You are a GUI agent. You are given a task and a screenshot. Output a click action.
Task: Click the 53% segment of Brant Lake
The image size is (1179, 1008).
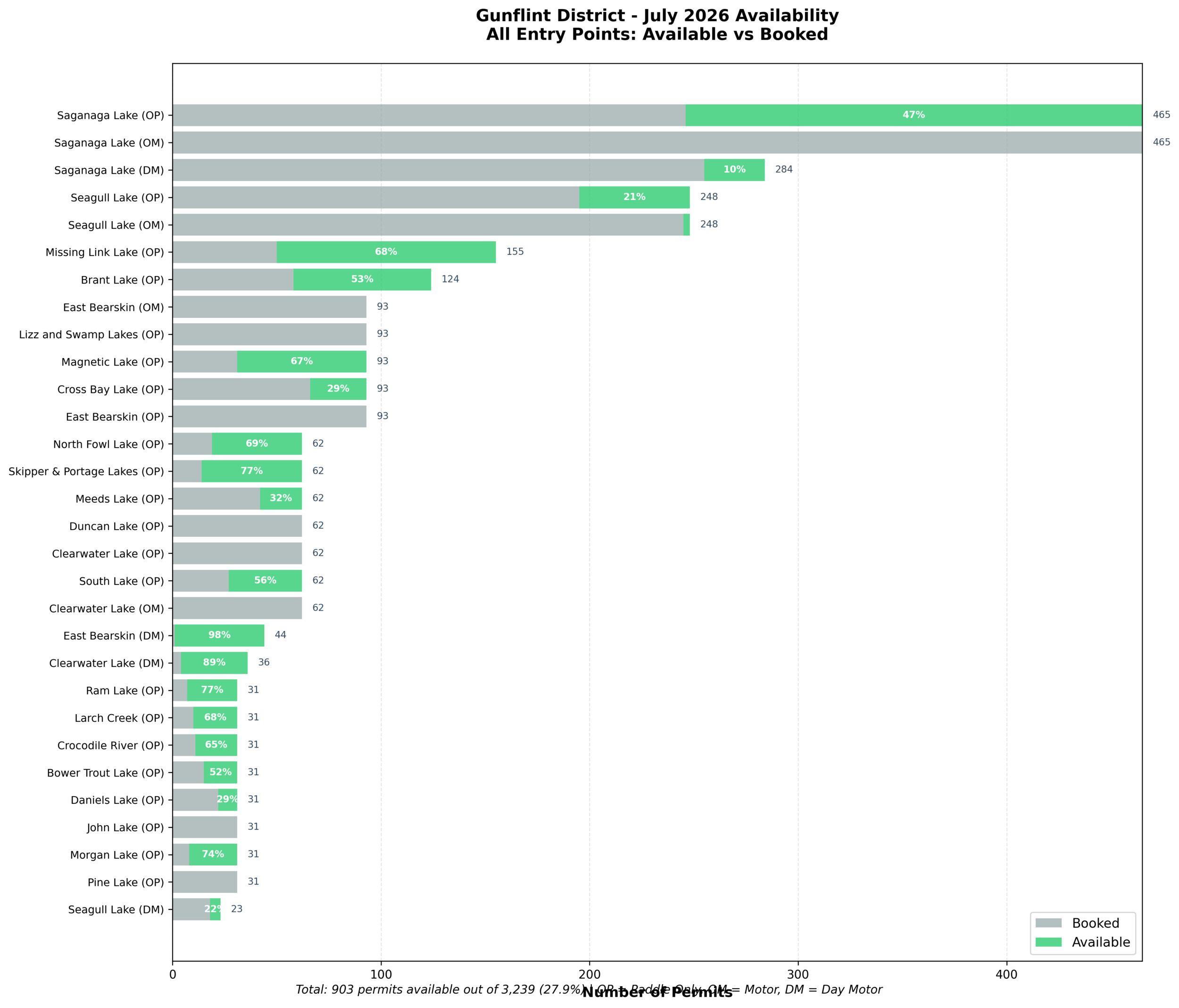pyautogui.click(x=362, y=279)
